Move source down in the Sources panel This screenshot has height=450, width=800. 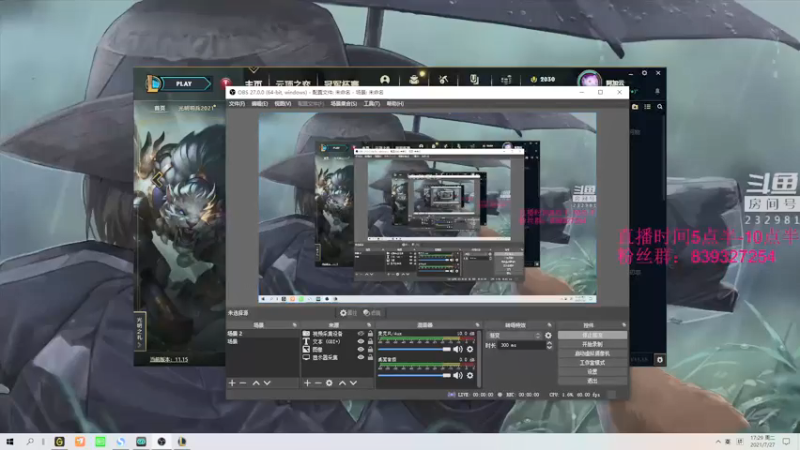(353, 383)
